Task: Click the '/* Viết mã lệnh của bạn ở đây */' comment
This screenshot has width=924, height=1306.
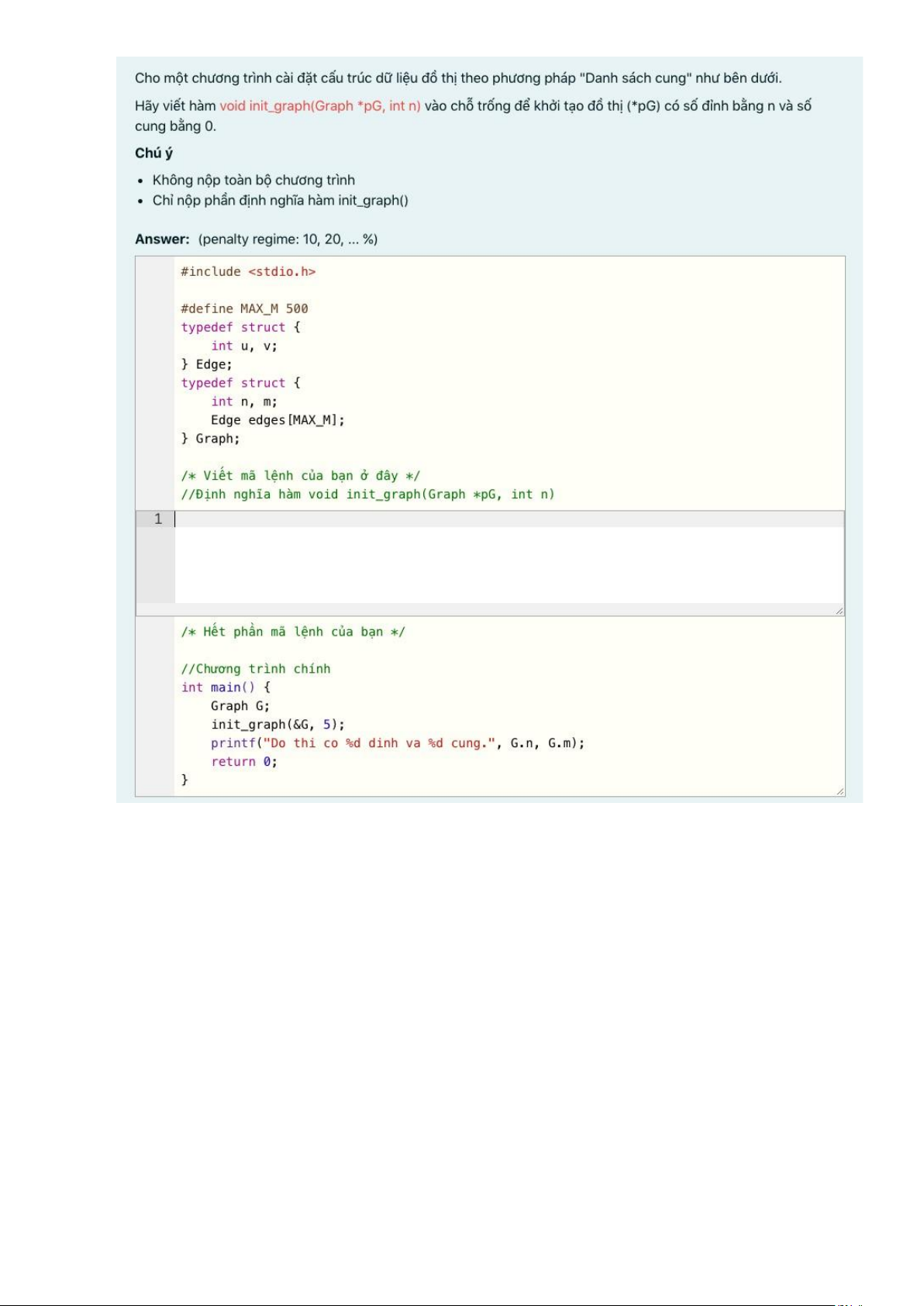Action: coord(300,476)
